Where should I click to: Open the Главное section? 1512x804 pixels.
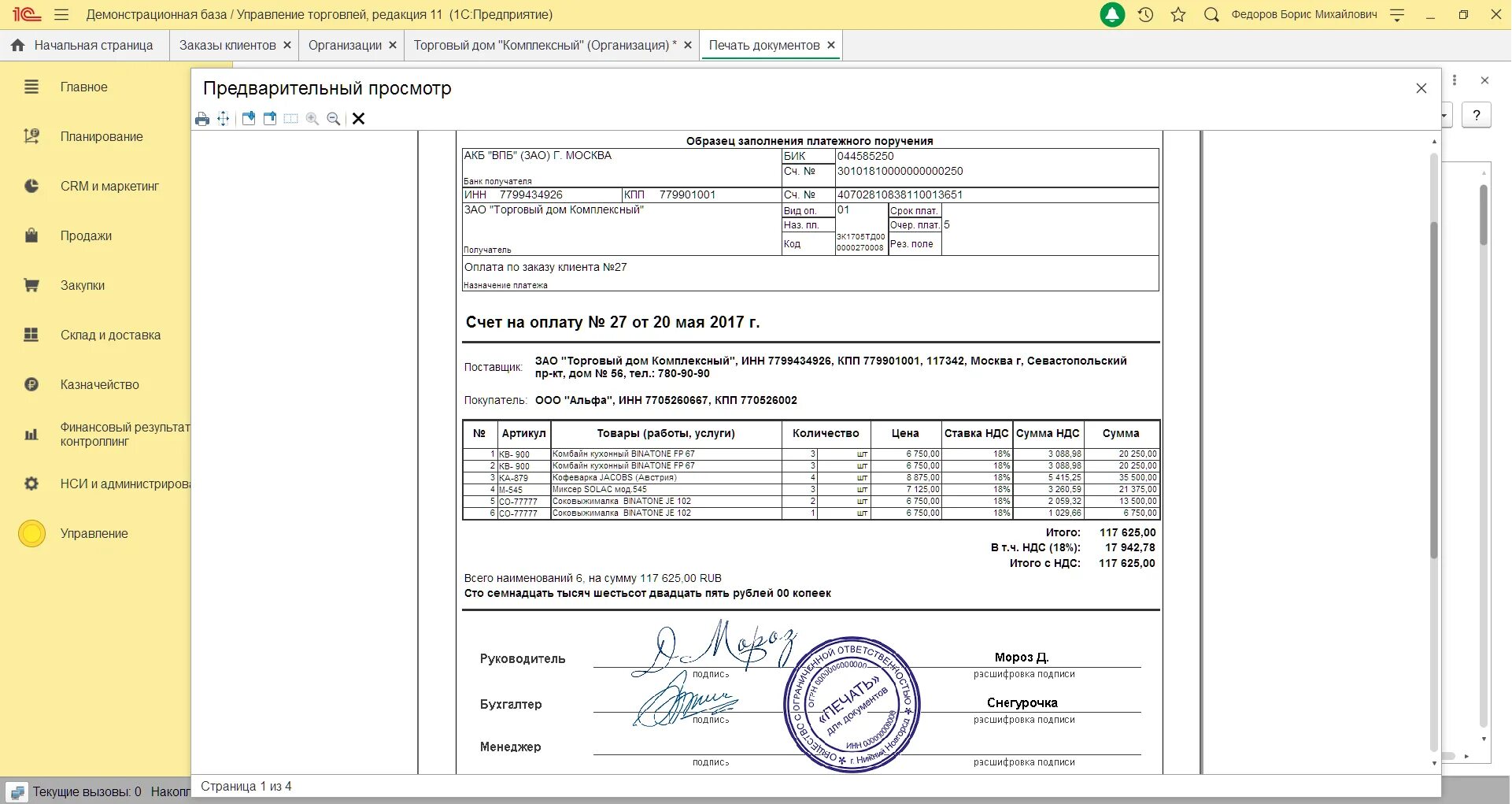pyautogui.click(x=84, y=87)
